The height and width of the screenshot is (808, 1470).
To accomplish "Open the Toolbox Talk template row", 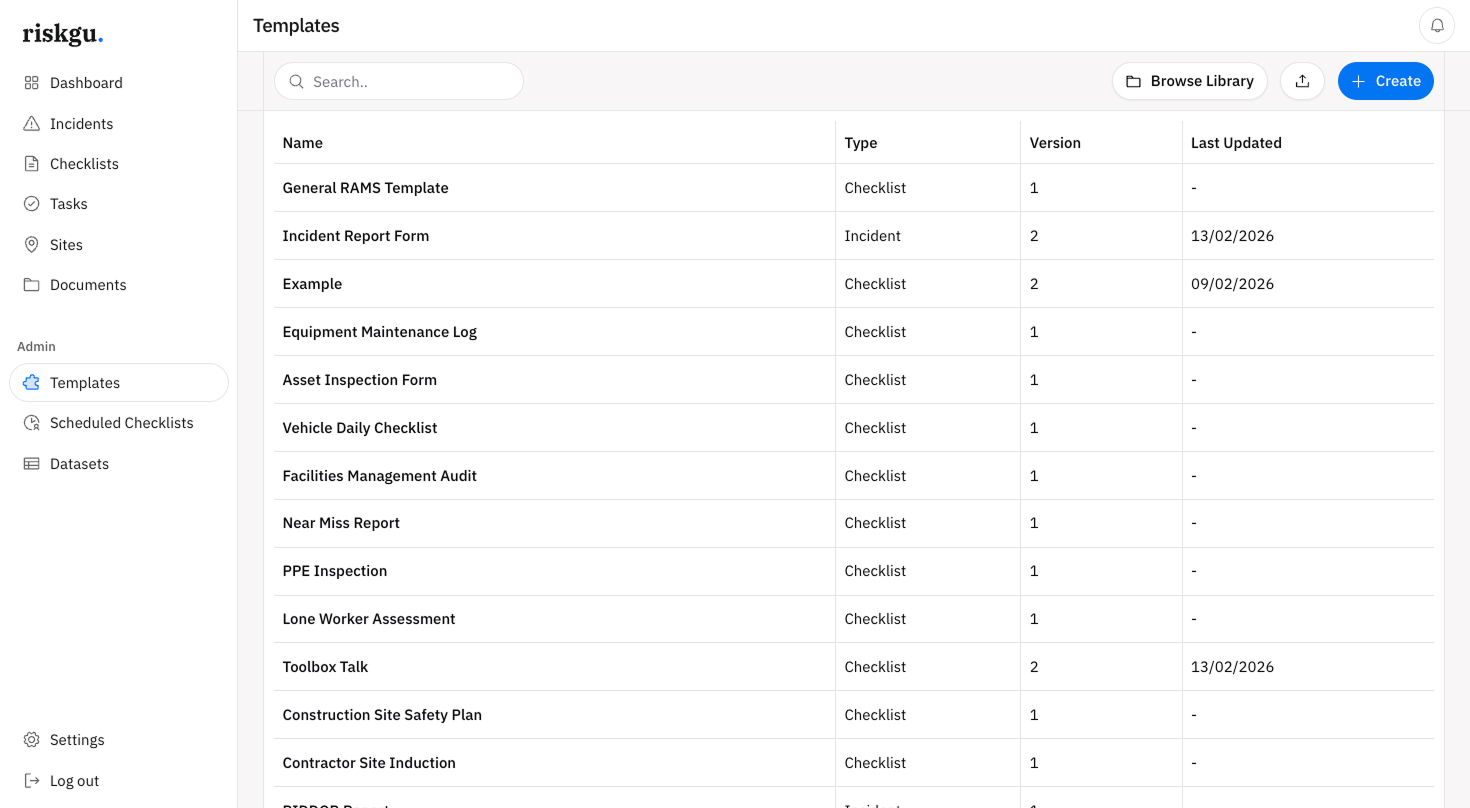I will 326,667.
